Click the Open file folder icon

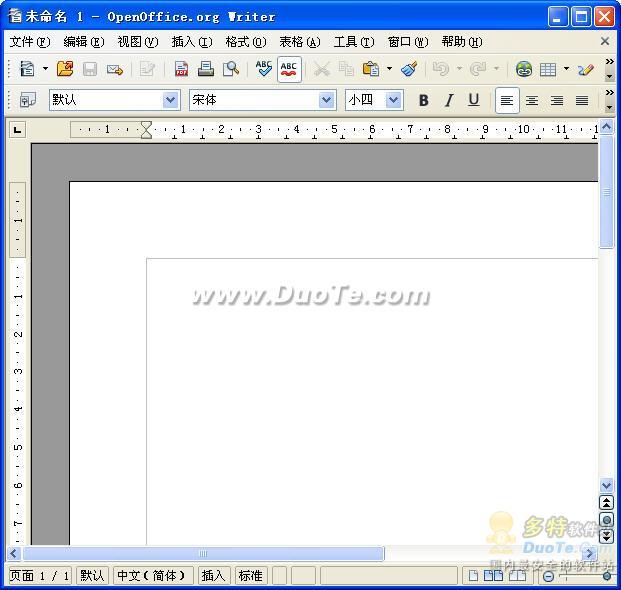tap(65, 69)
